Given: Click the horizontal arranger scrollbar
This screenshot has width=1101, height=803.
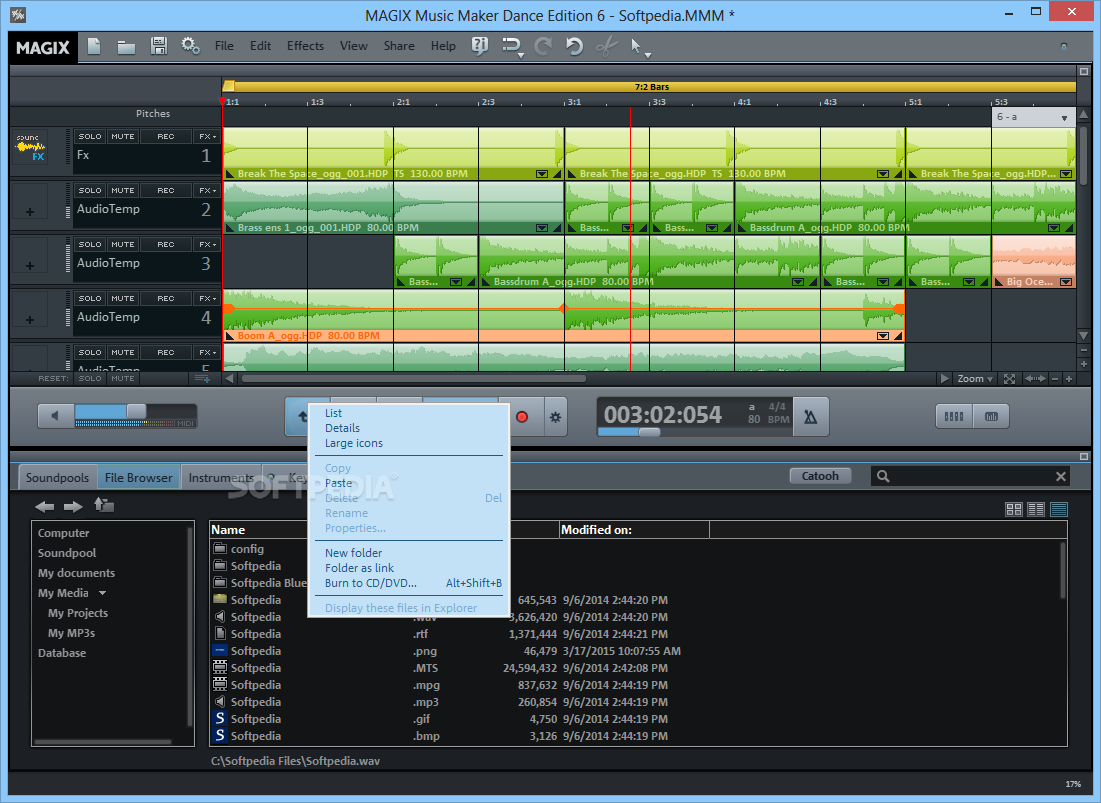Looking at the screenshot, I should [414, 379].
